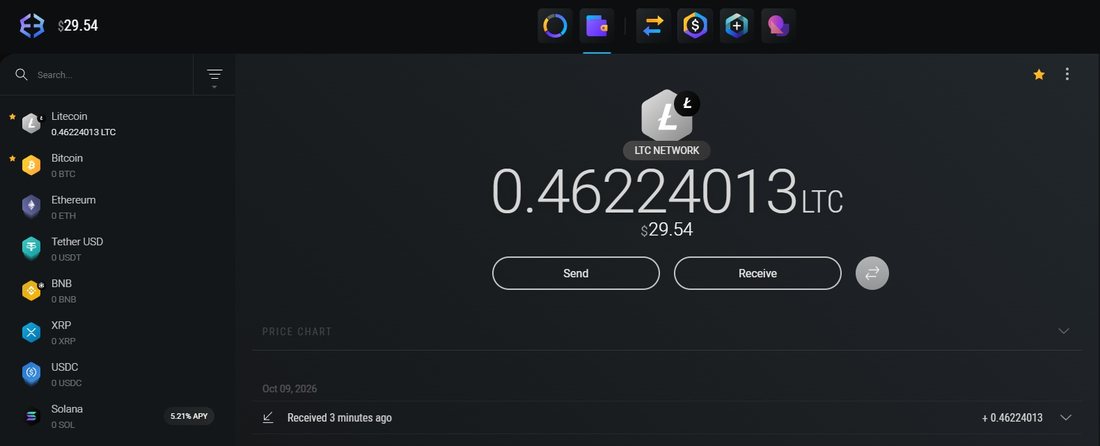Select Tether USD in the asset list
1100x446 pixels.
(x=118, y=249)
